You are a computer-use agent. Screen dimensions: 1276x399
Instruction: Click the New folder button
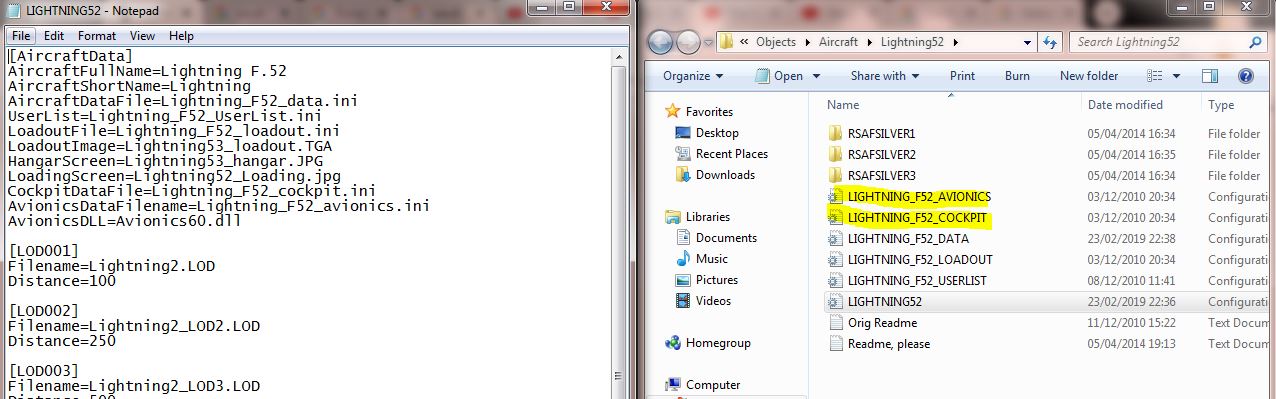[x=1089, y=75]
